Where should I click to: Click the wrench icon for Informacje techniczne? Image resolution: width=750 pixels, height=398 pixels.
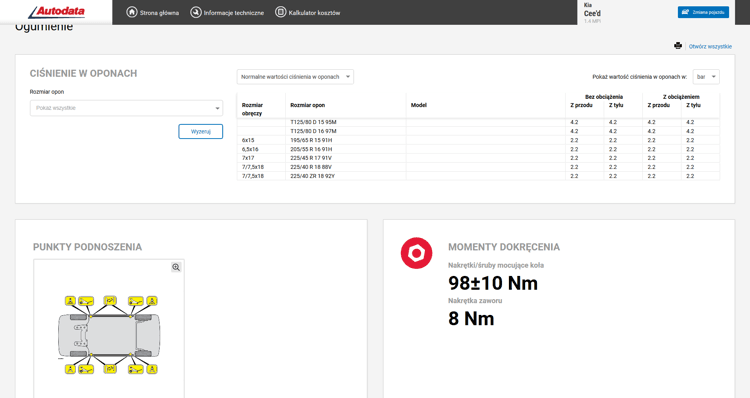coord(196,12)
